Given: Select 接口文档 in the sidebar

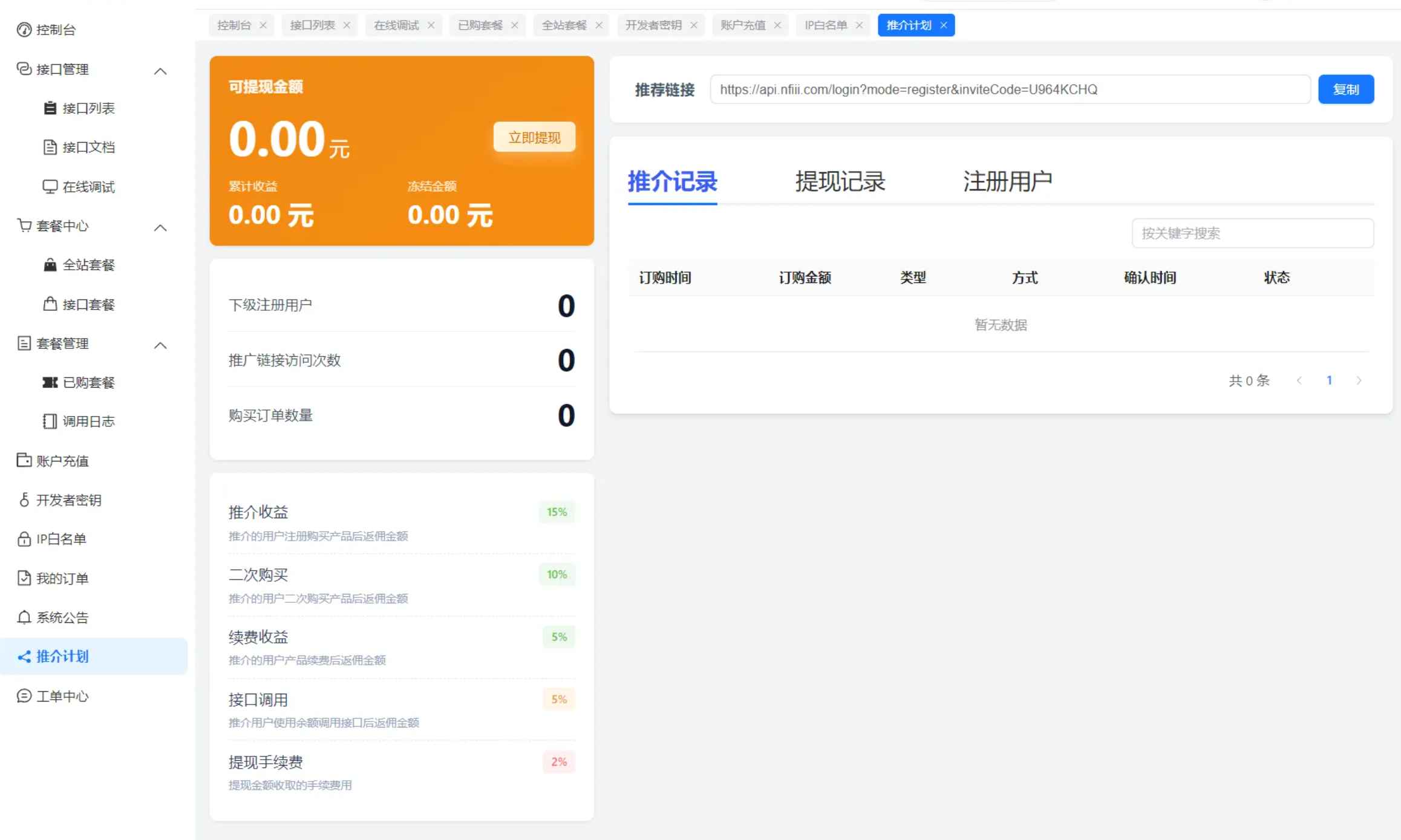Looking at the screenshot, I should [x=89, y=147].
